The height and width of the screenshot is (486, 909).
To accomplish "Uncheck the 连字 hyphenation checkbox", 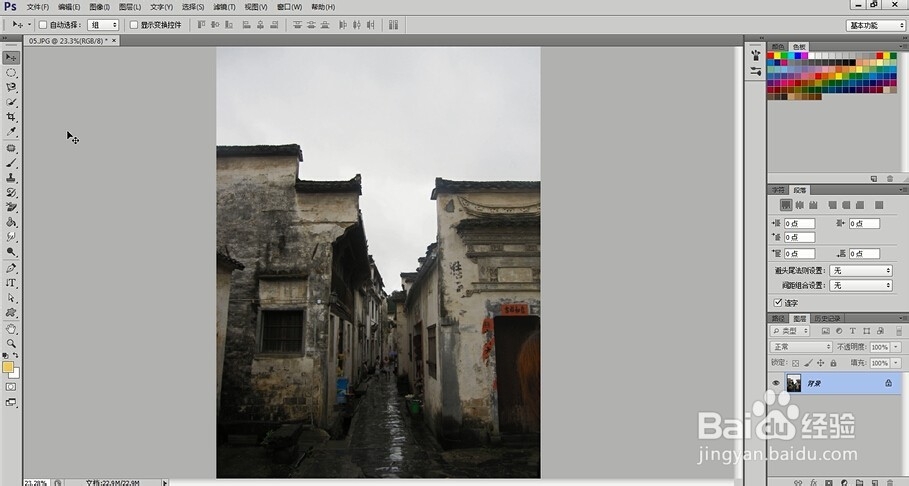I will tap(778, 303).
